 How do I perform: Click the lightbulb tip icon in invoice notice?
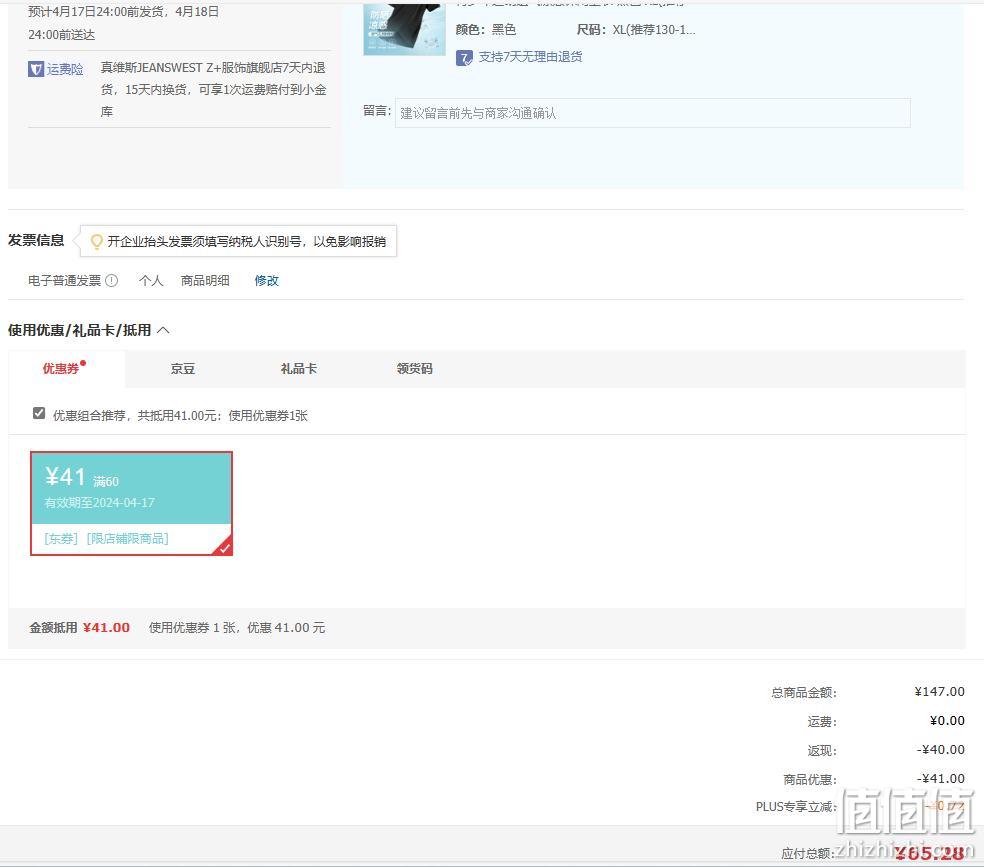coord(97,242)
